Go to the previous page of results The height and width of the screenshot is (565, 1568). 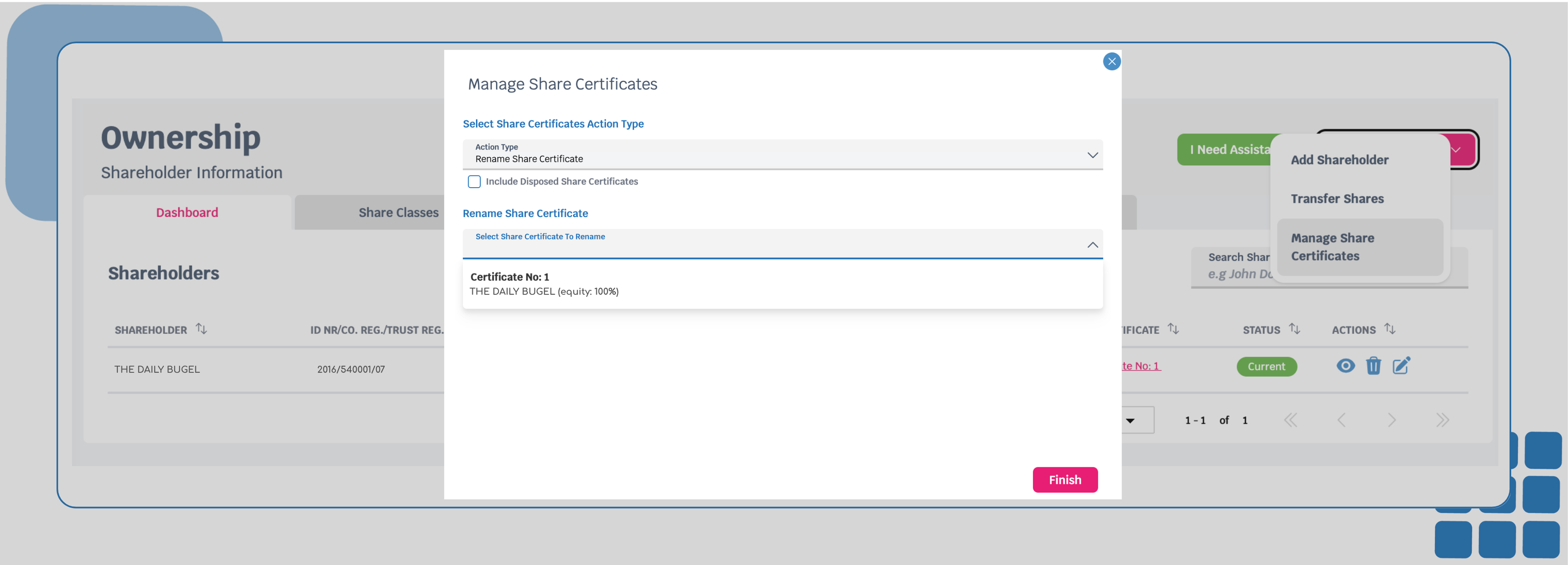[1341, 420]
